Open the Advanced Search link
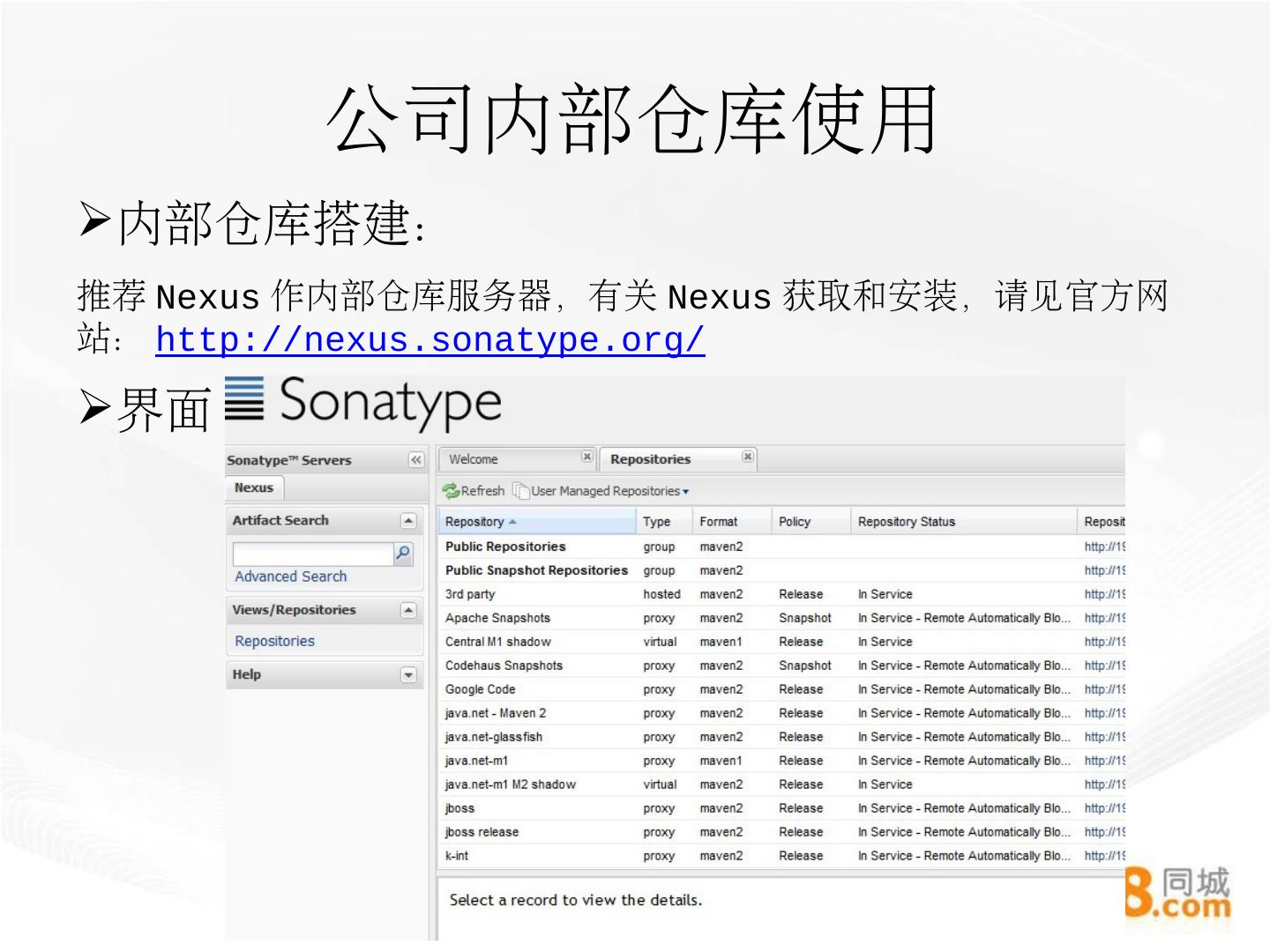Image resolution: width=1270 pixels, height=952 pixels. pos(291,576)
